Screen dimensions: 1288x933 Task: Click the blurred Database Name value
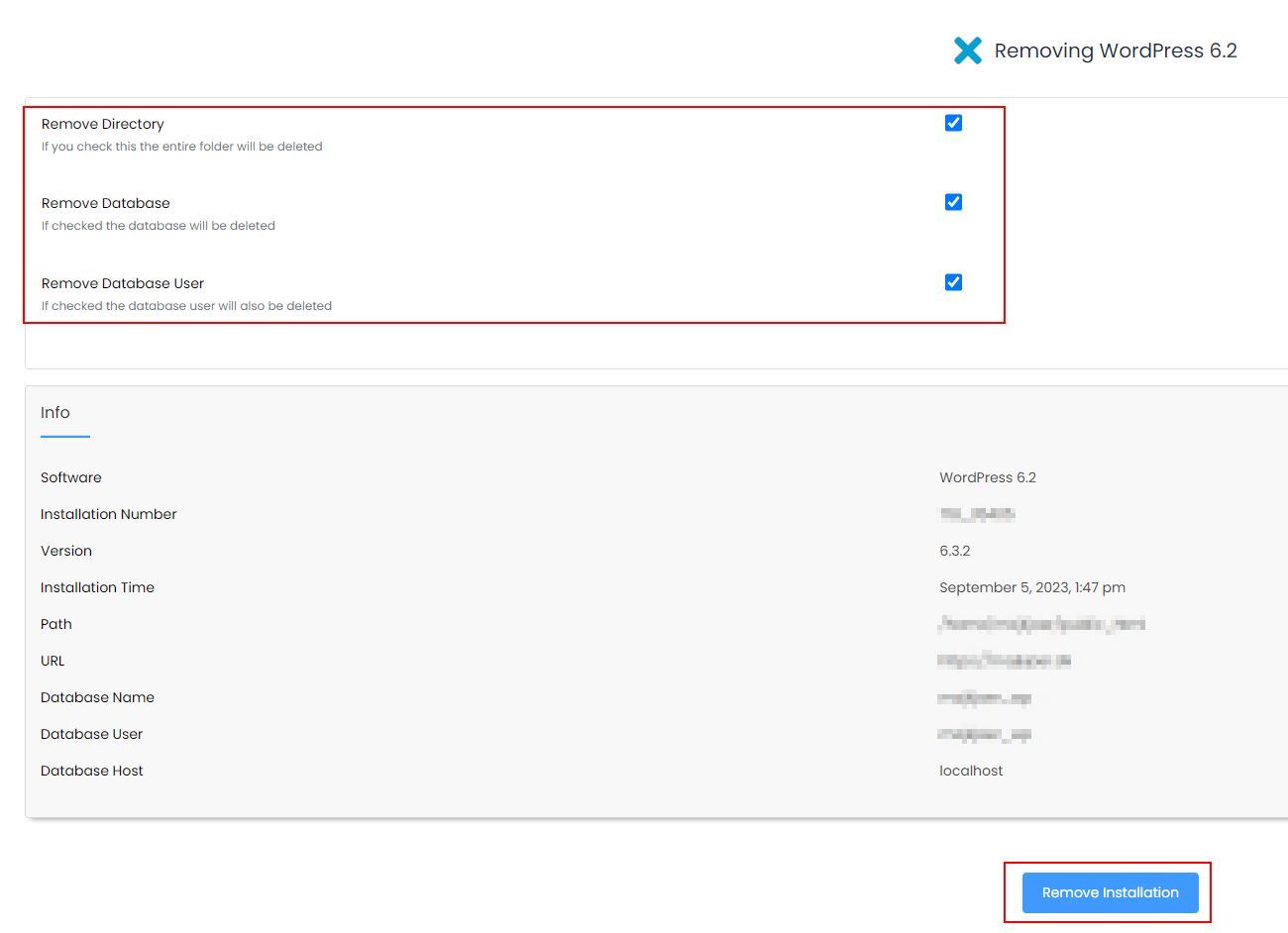(x=984, y=698)
